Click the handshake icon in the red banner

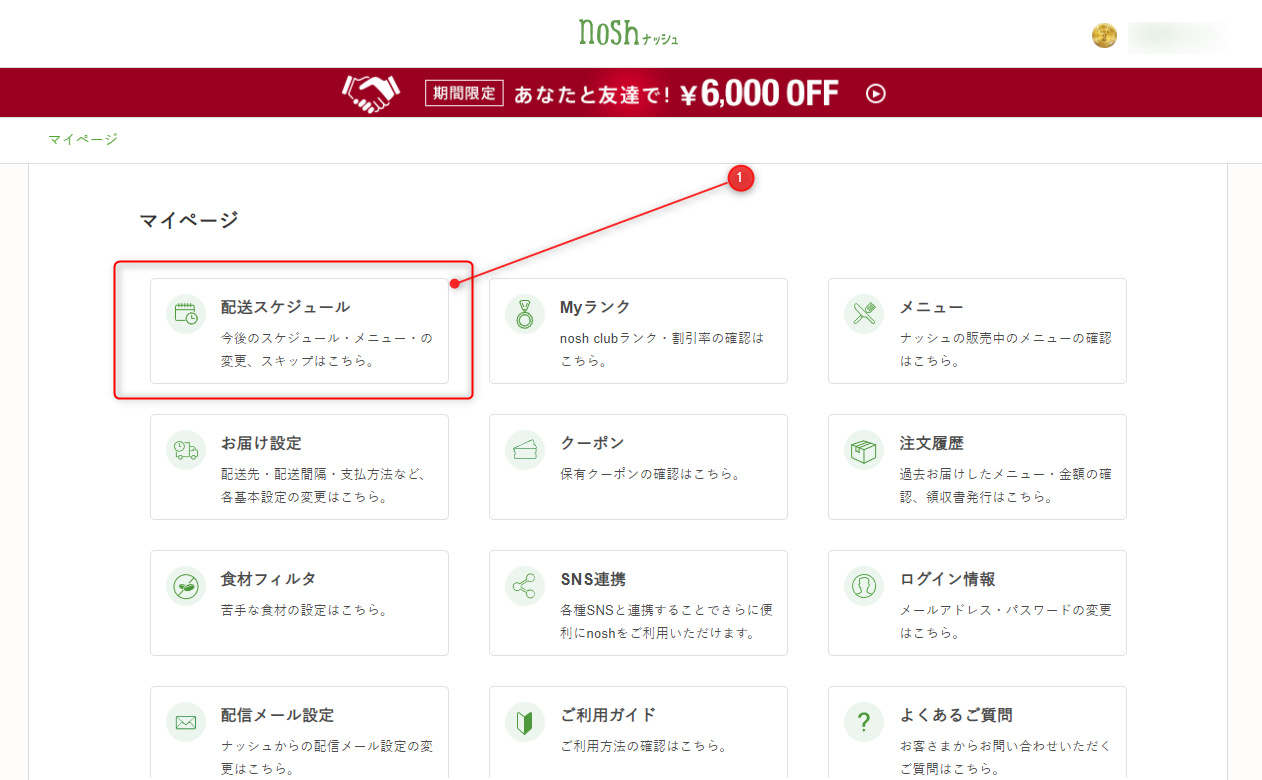pyautogui.click(x=370, y=94)
